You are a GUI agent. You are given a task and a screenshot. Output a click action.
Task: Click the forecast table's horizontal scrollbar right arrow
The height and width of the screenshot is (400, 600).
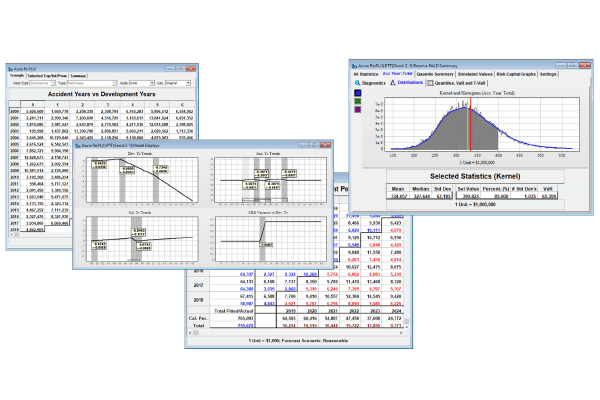point(401,333)
